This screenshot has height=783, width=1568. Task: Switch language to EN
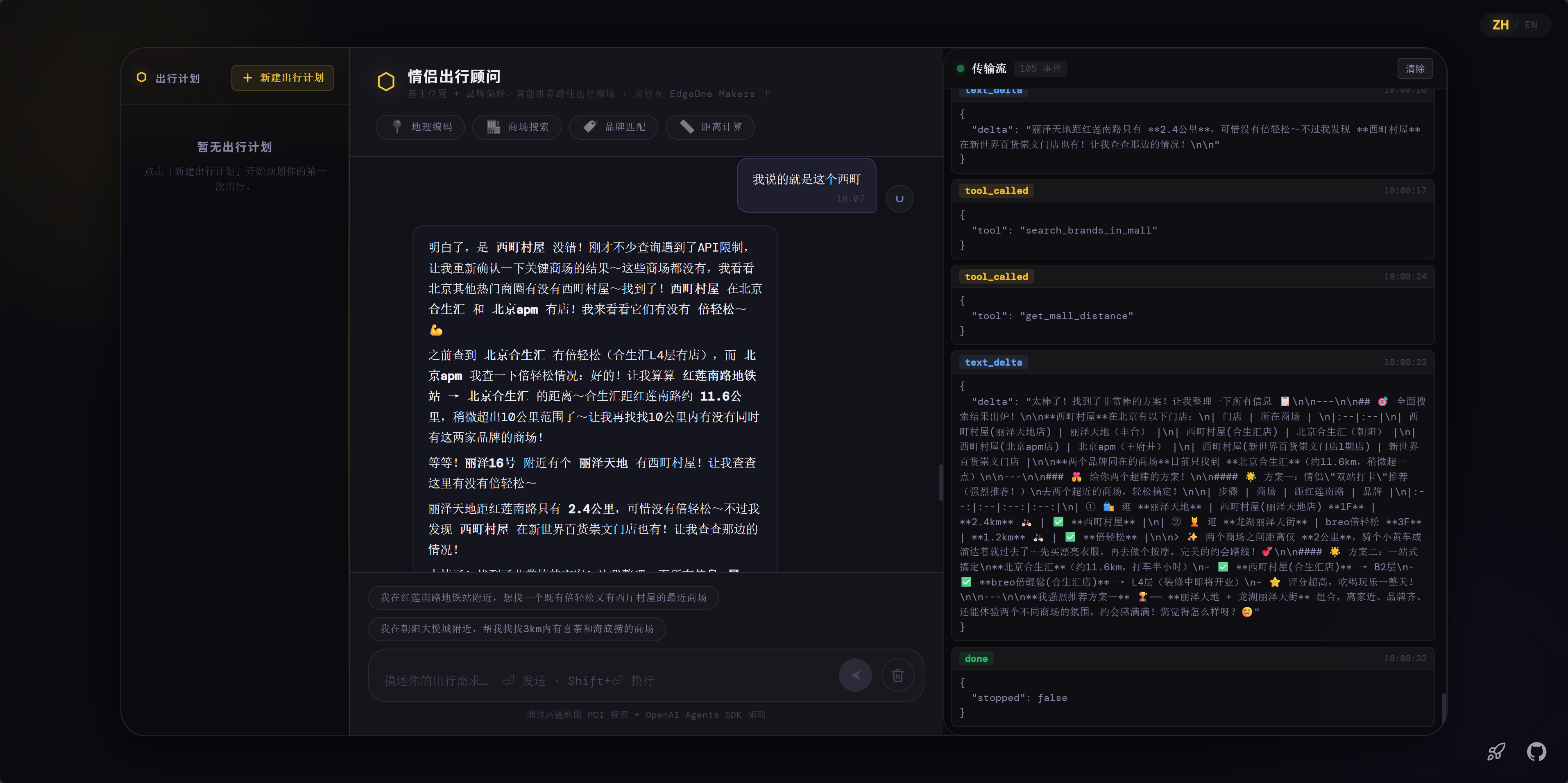[1531, 25]
